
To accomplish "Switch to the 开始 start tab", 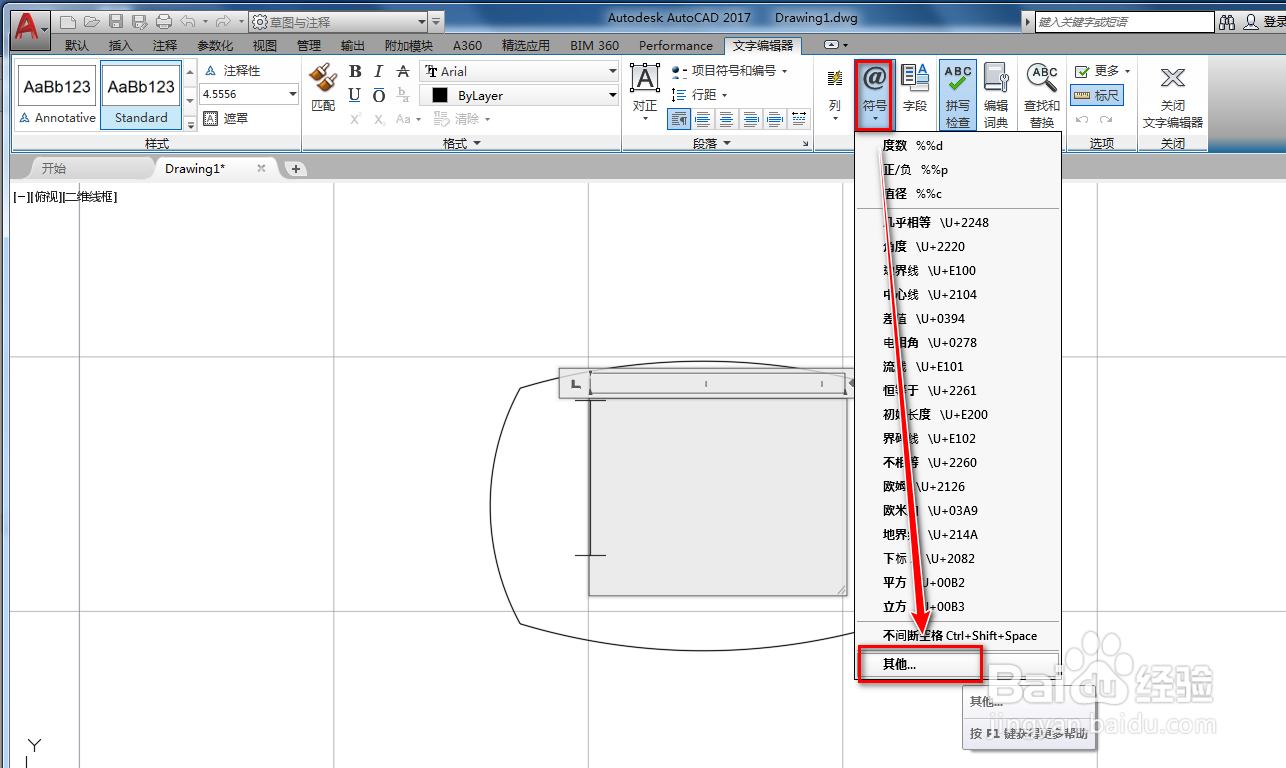I will coord(54,168).
